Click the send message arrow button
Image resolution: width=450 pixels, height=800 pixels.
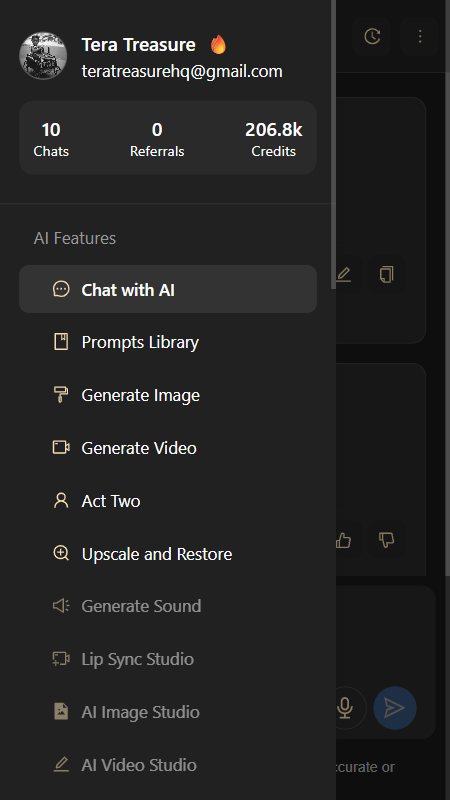click(395, 708)
